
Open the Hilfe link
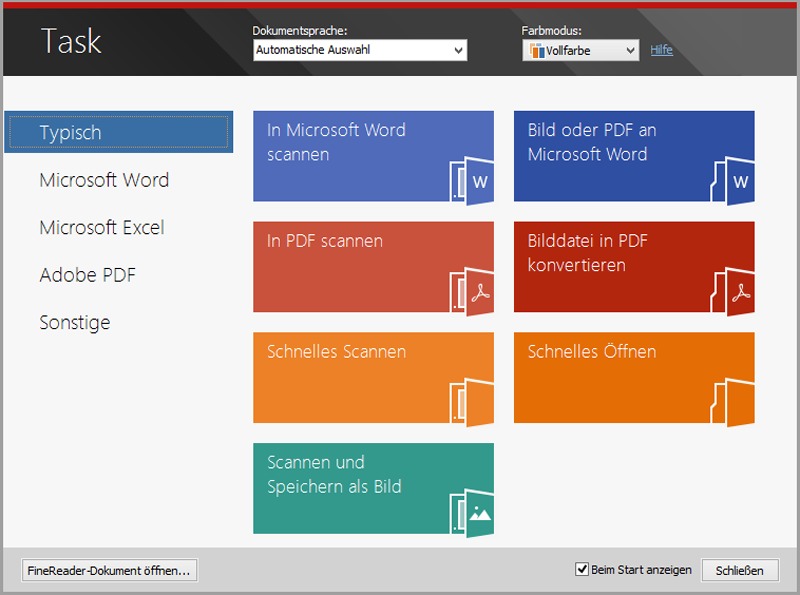coord(661,49)
